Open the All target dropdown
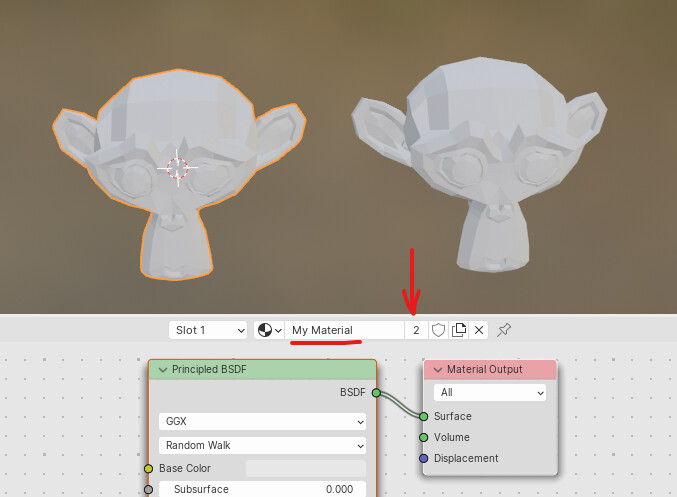This screenshot has height=497, width=677. pyautogui.click(x=490, y=393)
